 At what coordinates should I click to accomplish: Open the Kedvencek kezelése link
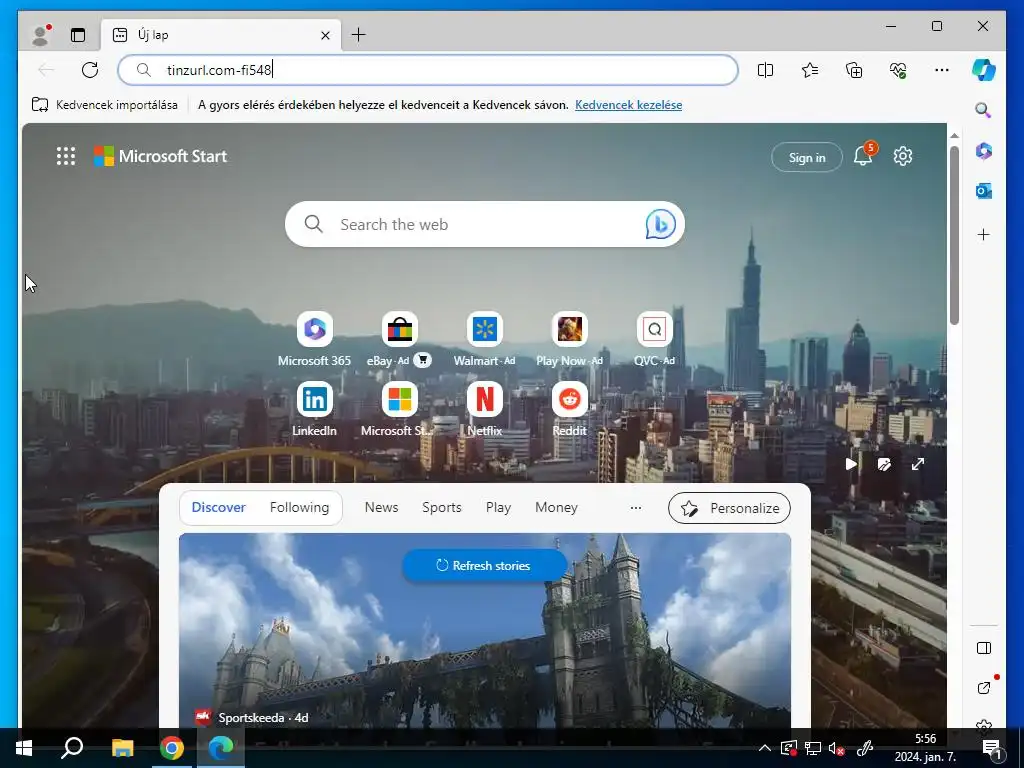click(628, 104)
